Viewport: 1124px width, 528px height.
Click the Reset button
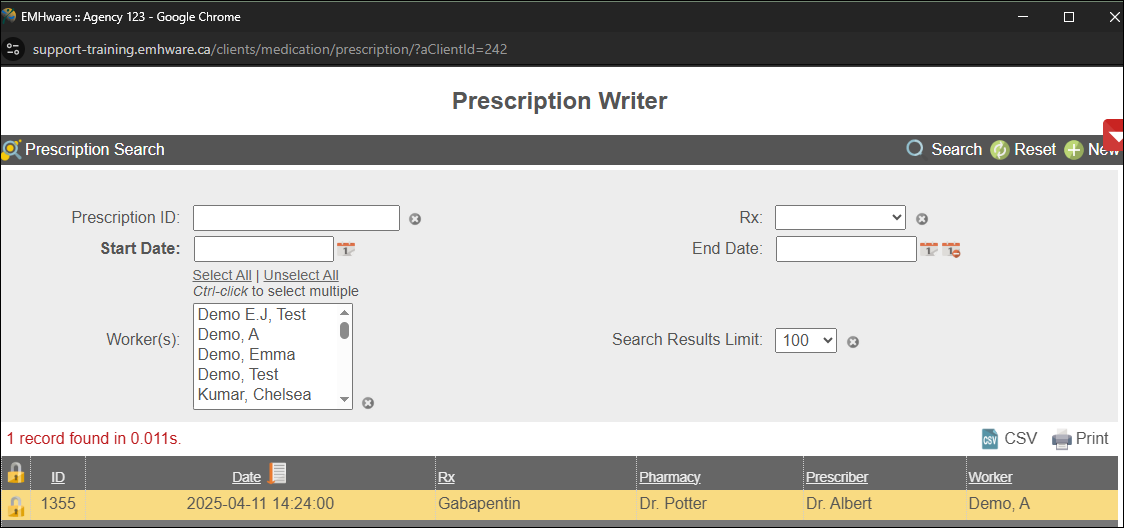1023,150
